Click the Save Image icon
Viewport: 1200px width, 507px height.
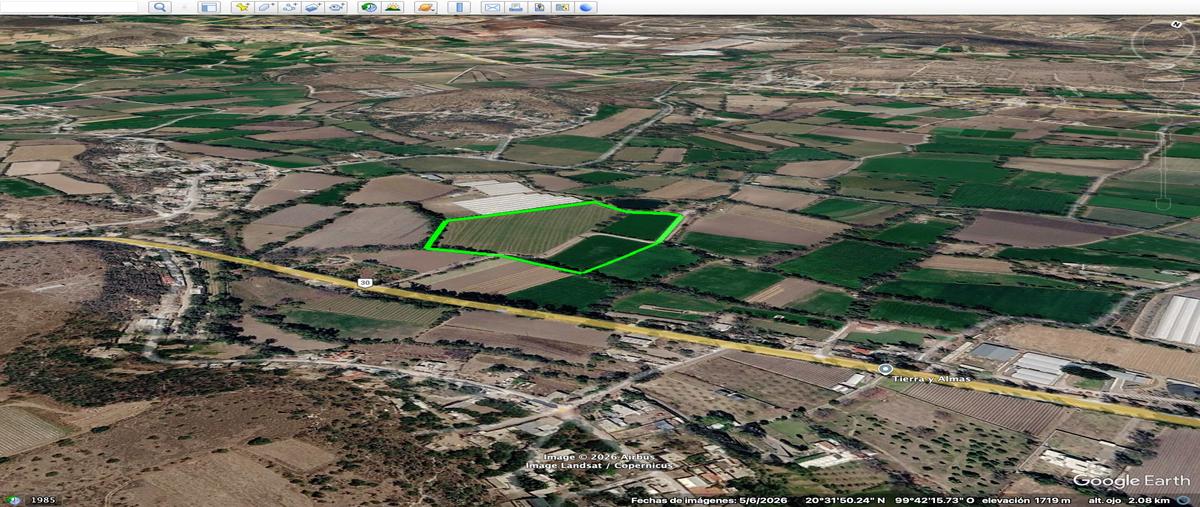pyautogui.click(x=540, y=7)
